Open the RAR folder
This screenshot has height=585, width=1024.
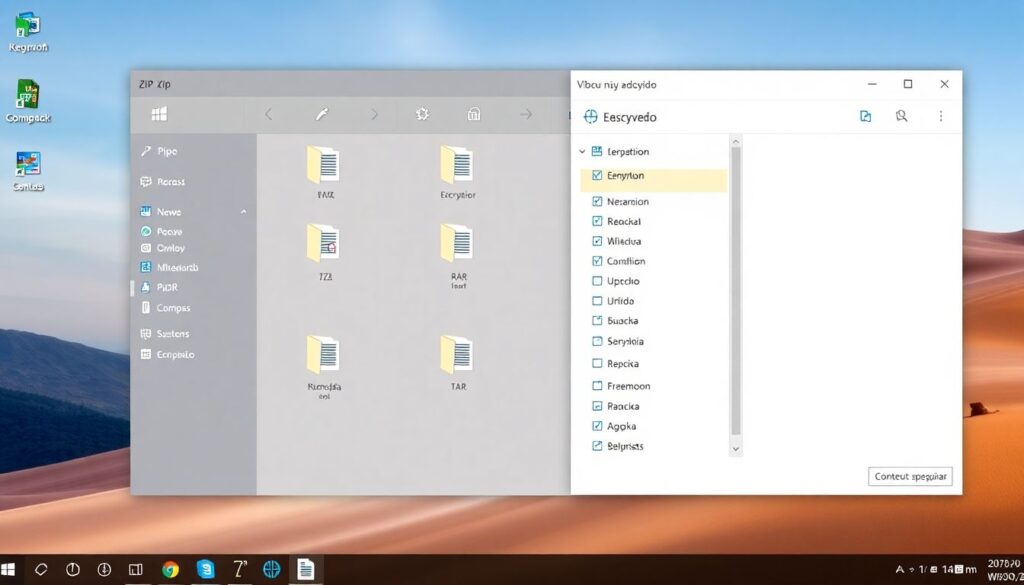(457, 244)
